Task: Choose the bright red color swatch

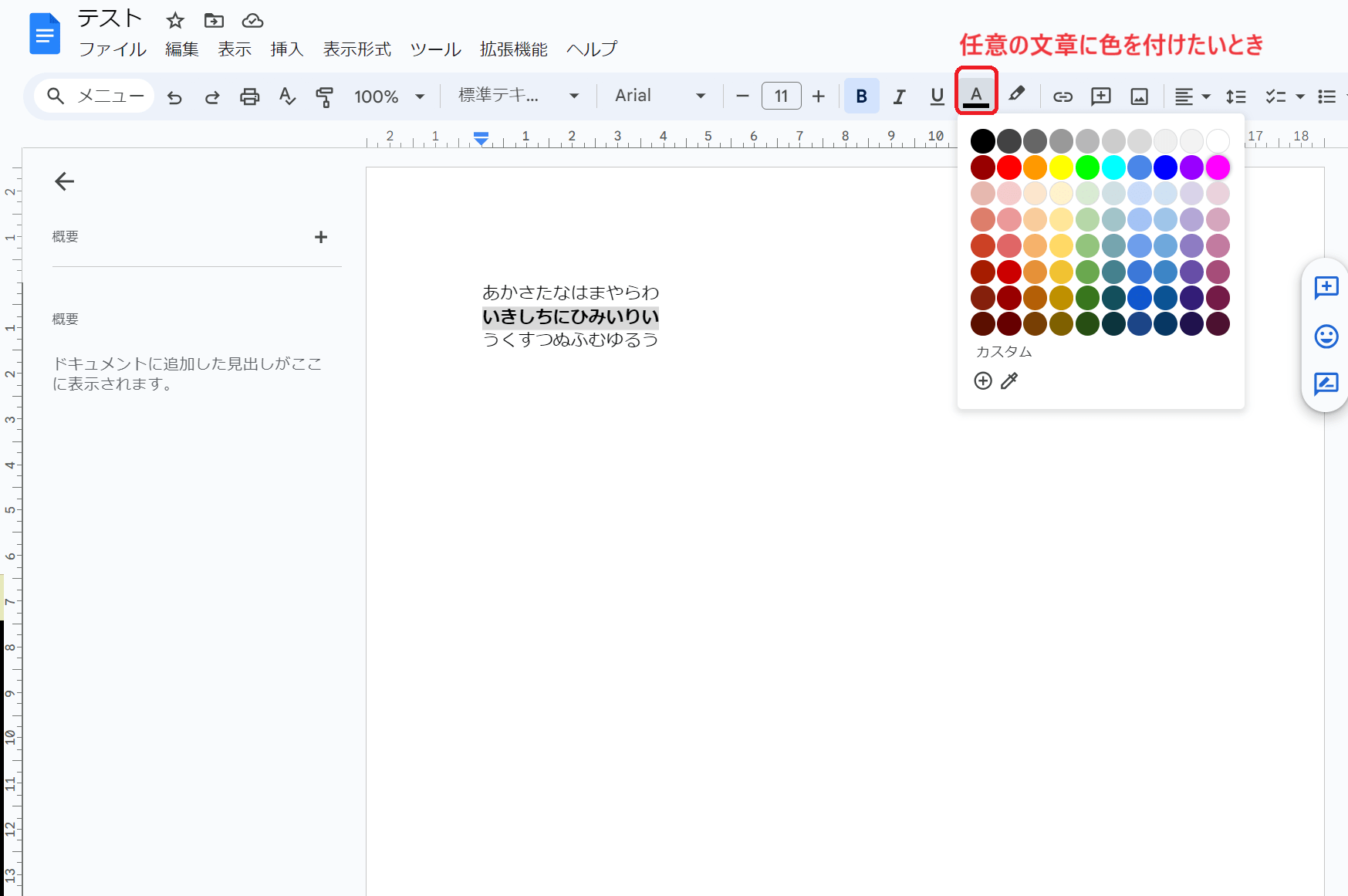Action: pyautogui.click(x=1008, y=167)
